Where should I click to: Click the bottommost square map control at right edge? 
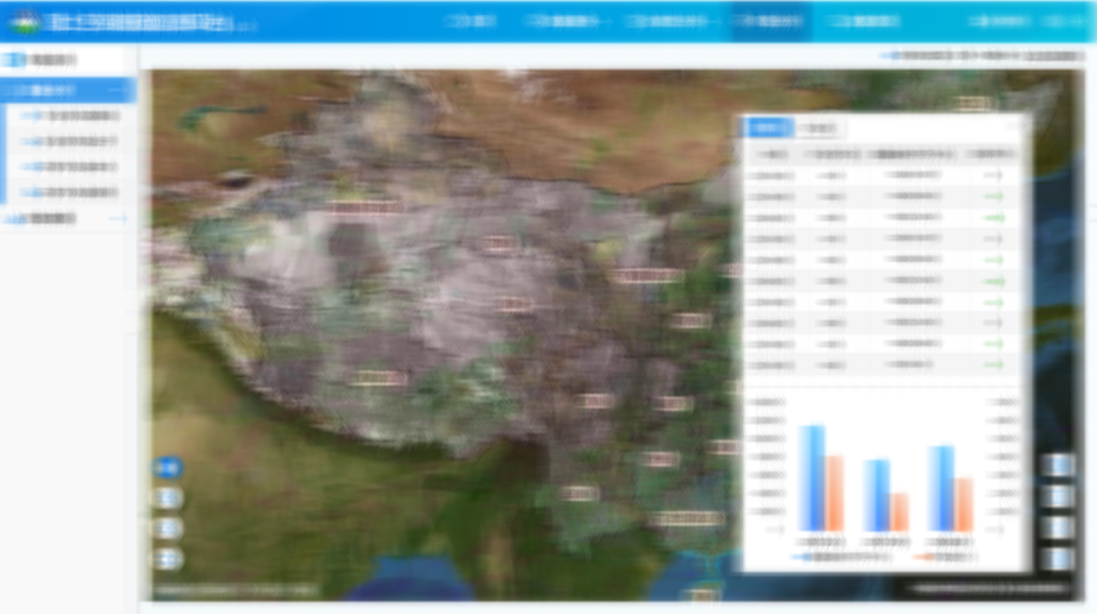[1057, 559]
